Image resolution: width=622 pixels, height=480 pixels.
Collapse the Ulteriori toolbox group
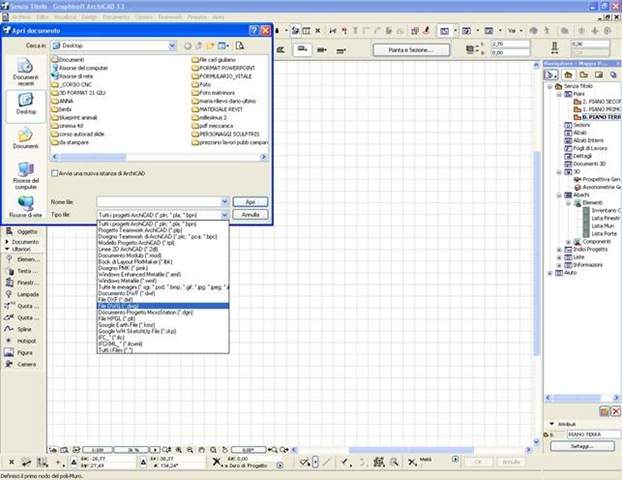(x=7, y=249)
